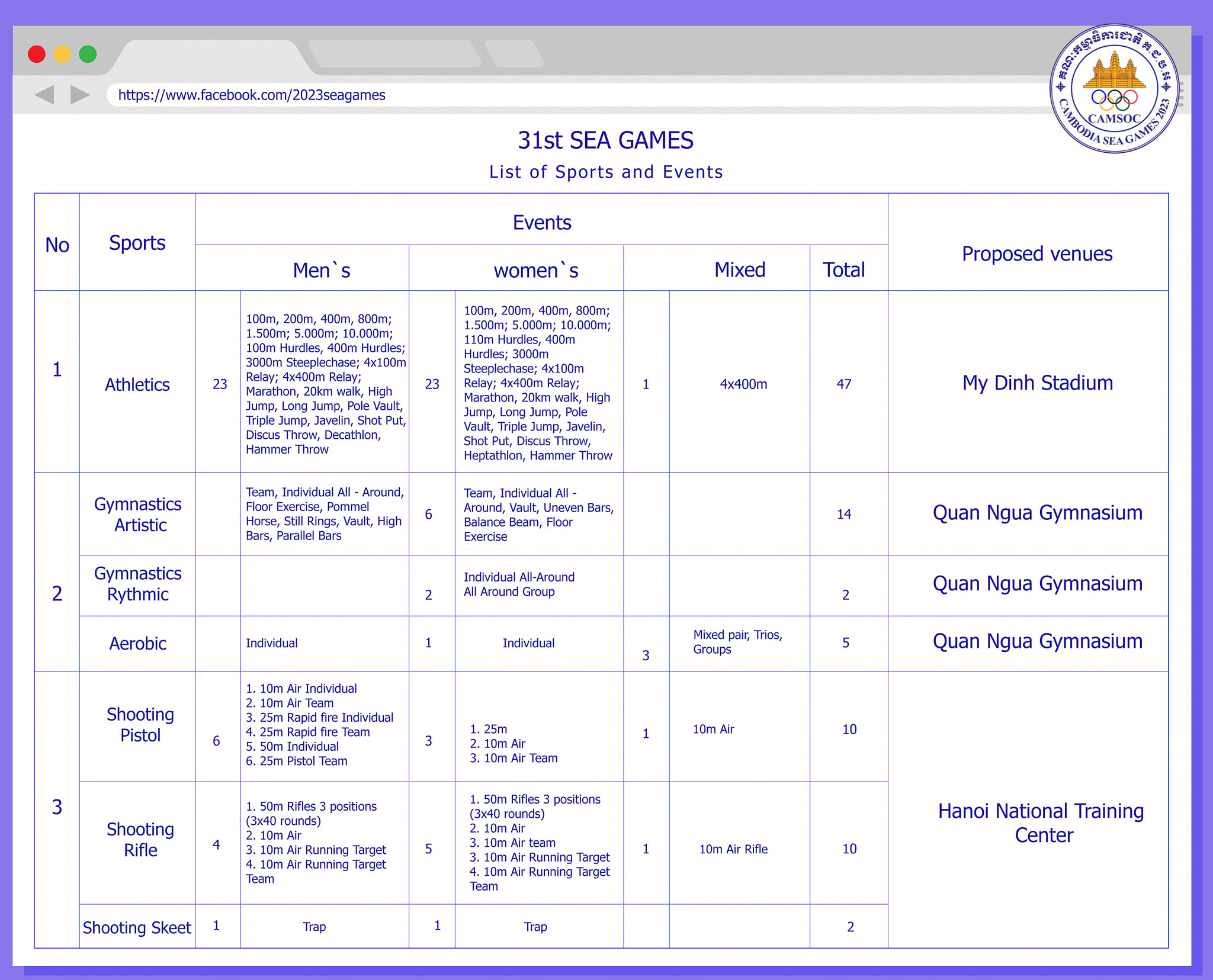Click 'List of Sports and Events' subtitle
Screen dimensions: 1213x980
(606, 172)
